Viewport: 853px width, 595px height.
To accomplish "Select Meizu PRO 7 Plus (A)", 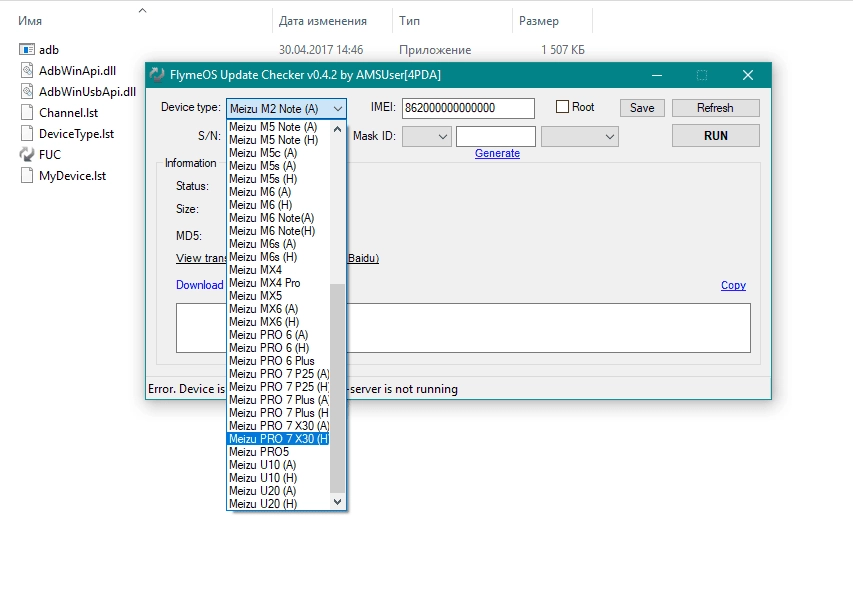I will [x=278, y=400].
